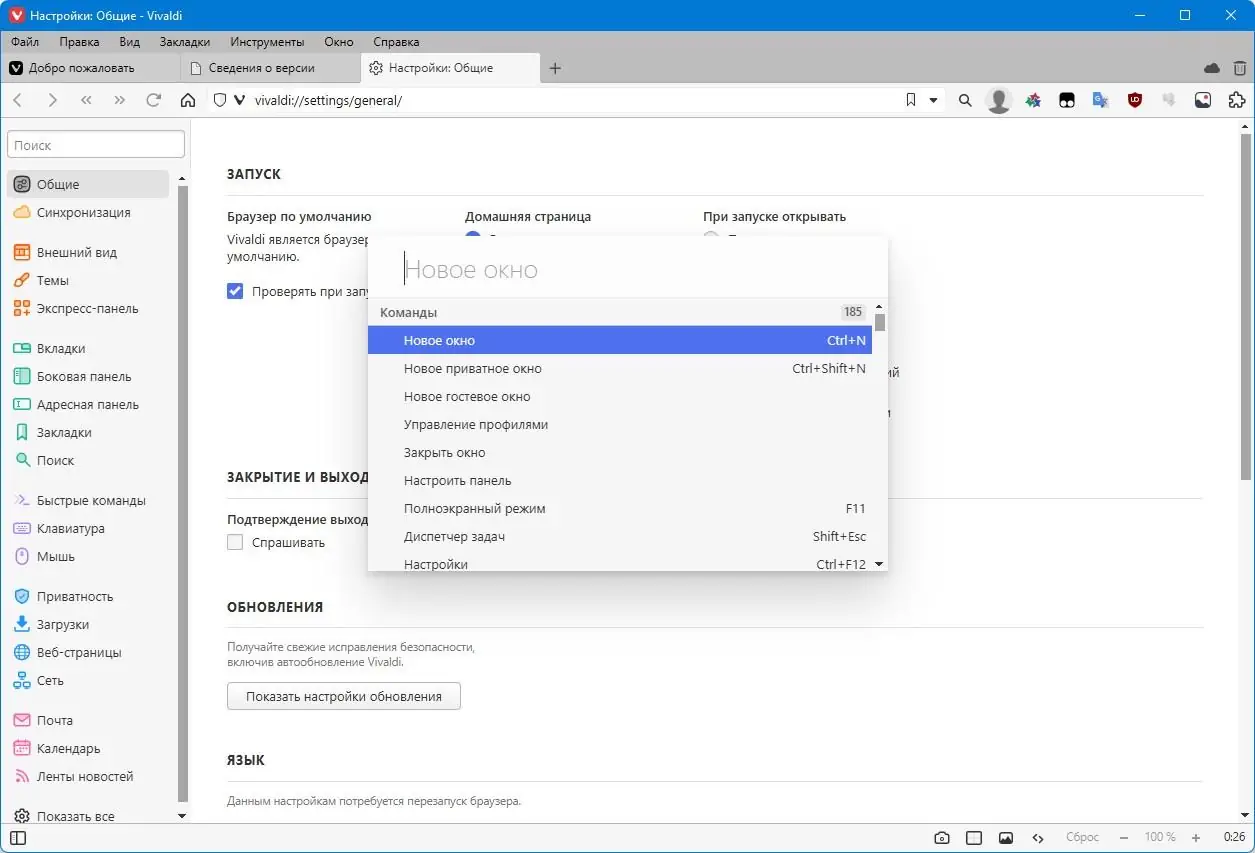Select Новое окно command

(x=620, y=340)
